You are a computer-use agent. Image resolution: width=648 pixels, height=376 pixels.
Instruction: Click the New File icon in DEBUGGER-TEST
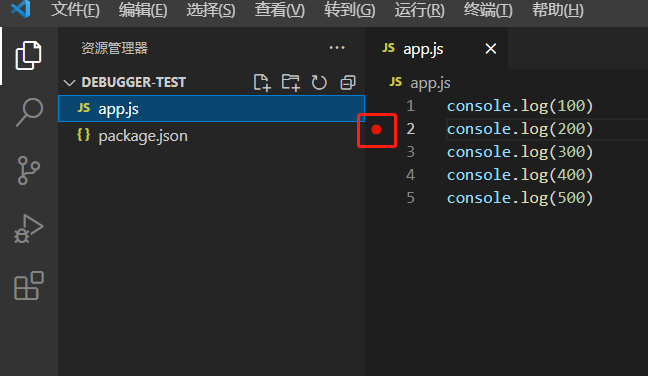262,82
